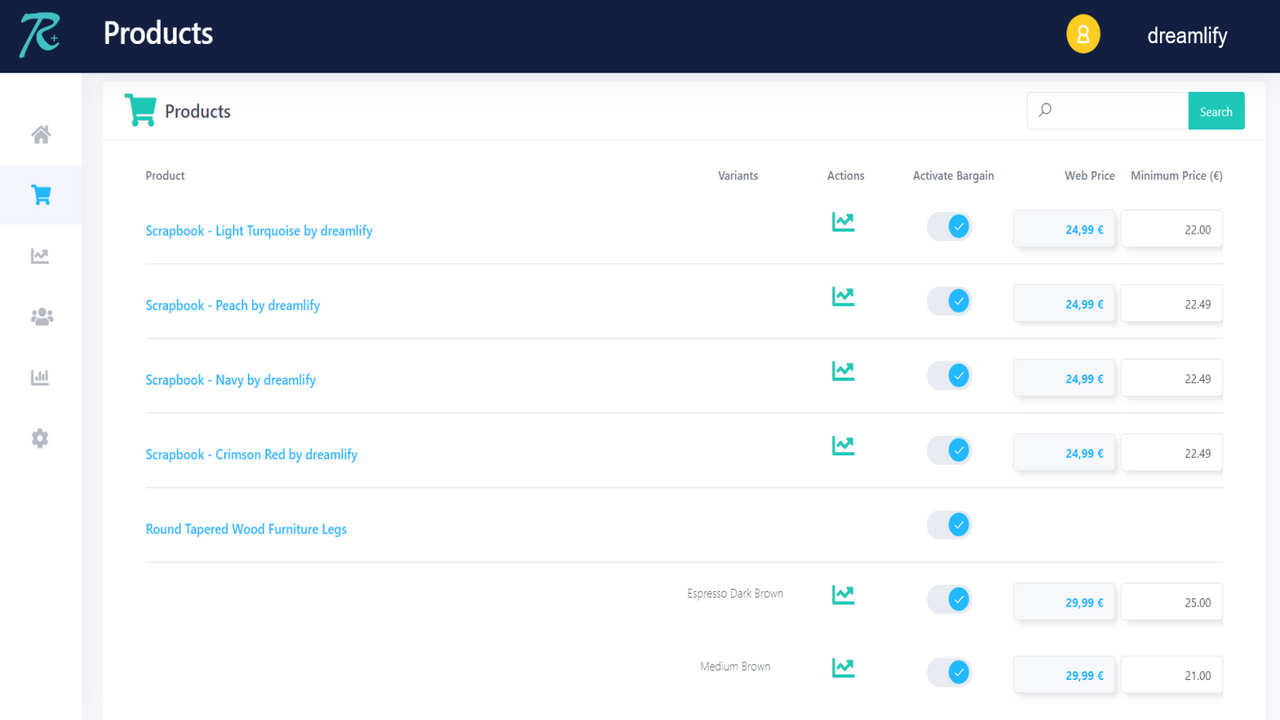Open the Products cart icon in the sidebar
Image resolution: width=1280 pixels, height=720 pixels.
[40, 195]
